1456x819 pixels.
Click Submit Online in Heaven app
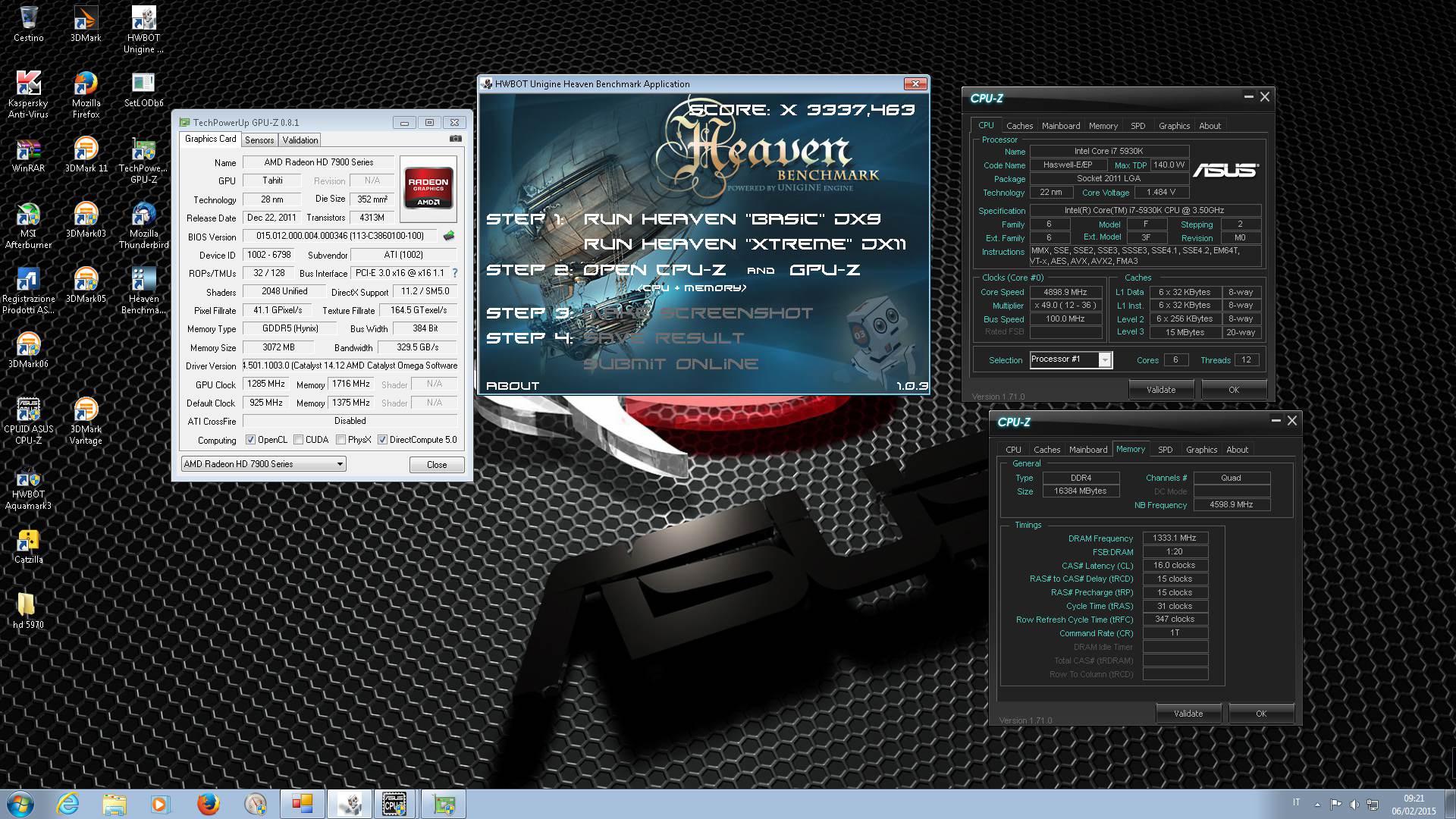click(x=670, y=364)
